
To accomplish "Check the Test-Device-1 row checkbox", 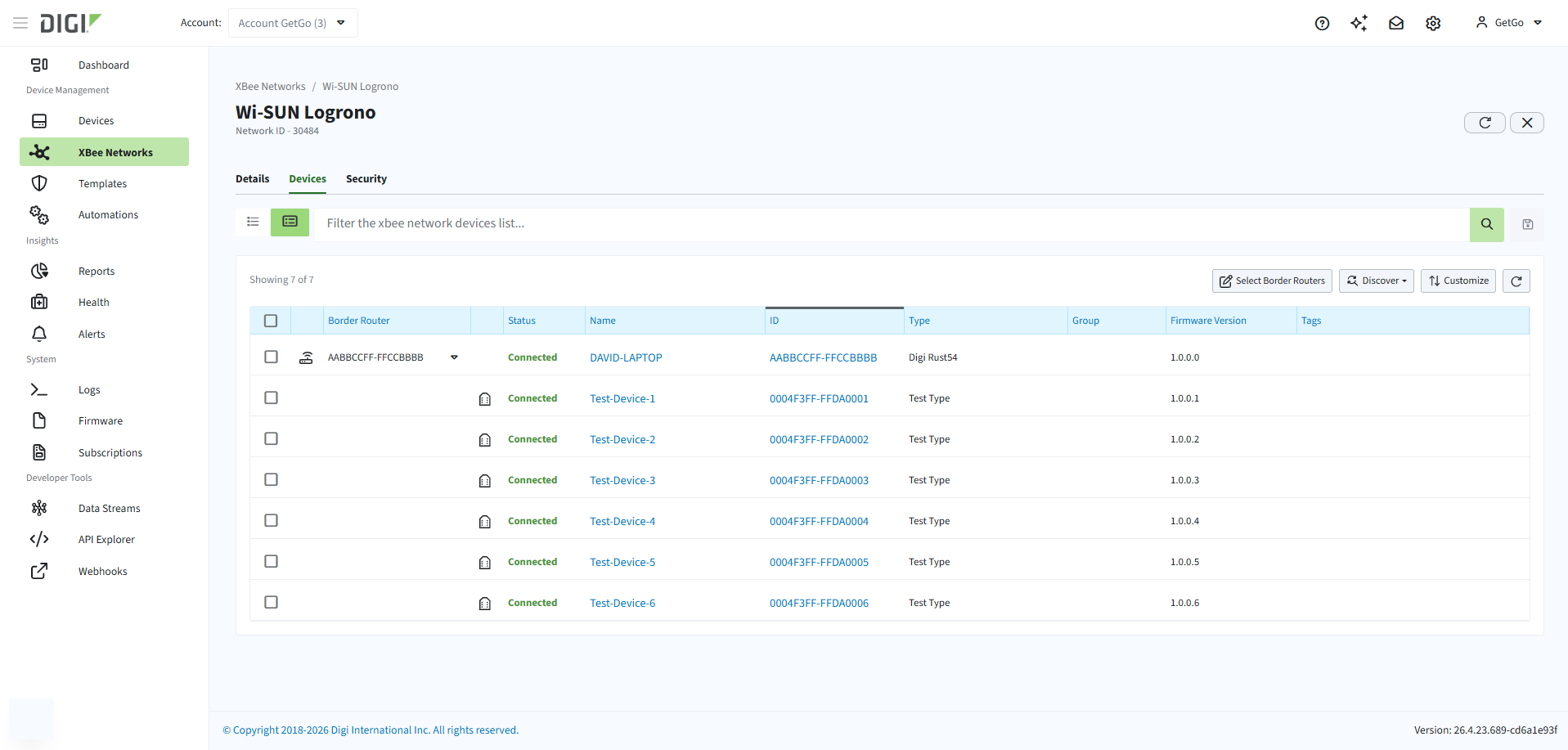I will pos(271,397).
